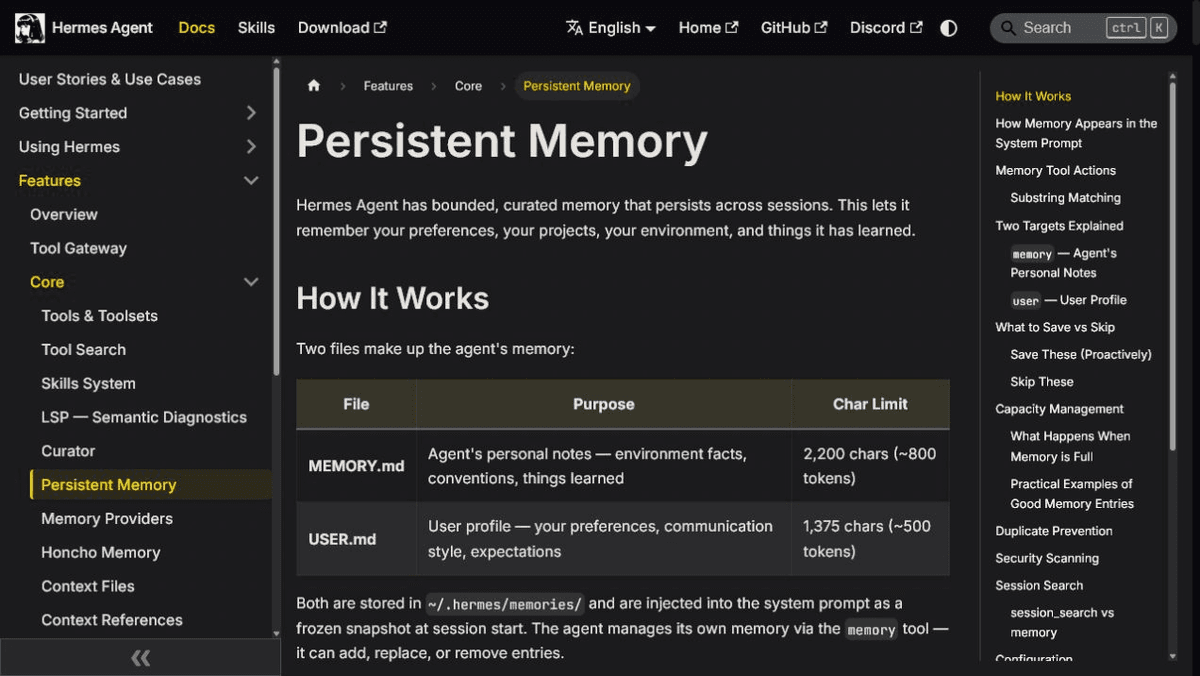Image resolution: width=1200 pixels, height=676 pixels.
Task: Click the Hermes Agent logo image
Action: [x=29, y=28]
